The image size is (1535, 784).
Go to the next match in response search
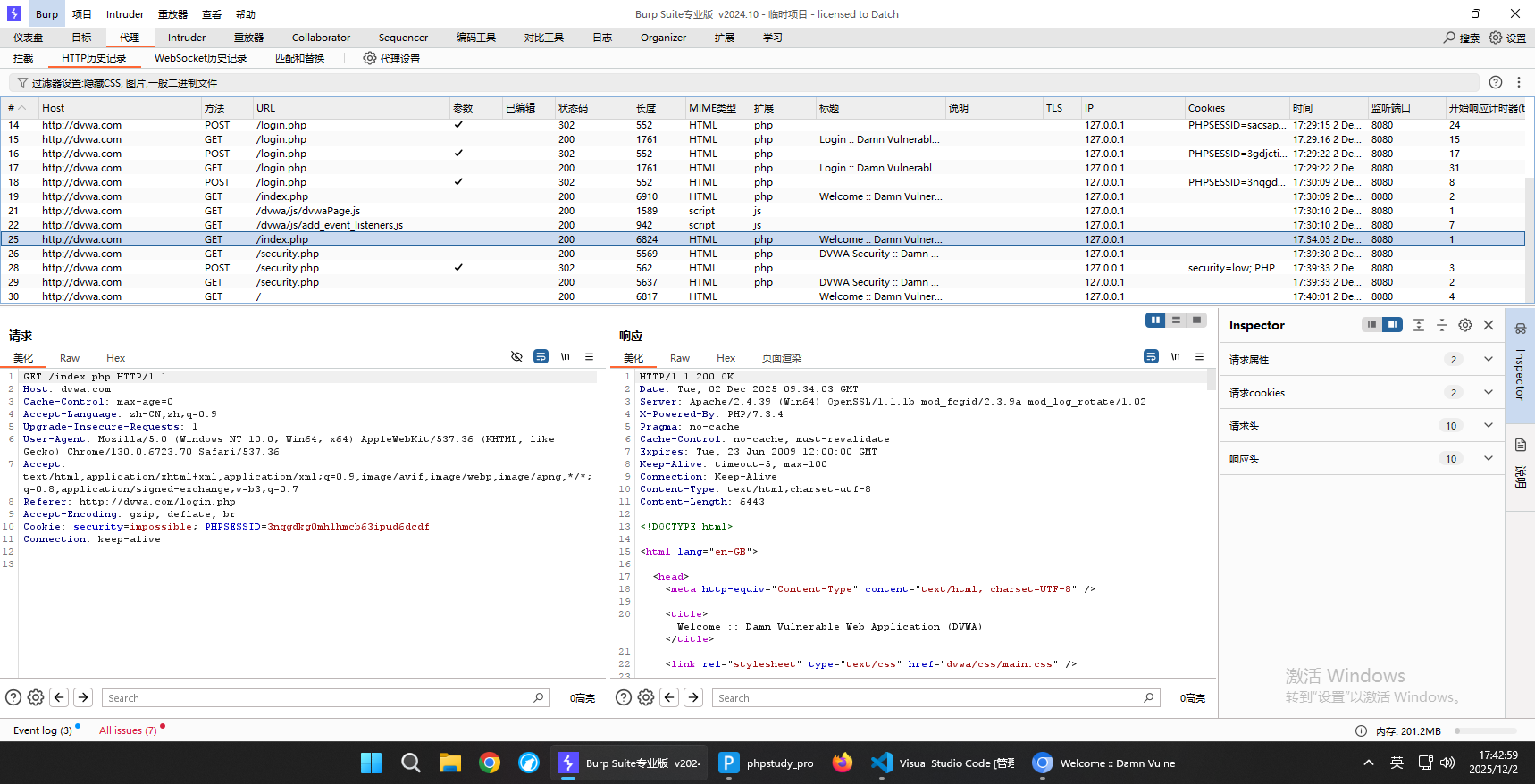pos(693,697)
